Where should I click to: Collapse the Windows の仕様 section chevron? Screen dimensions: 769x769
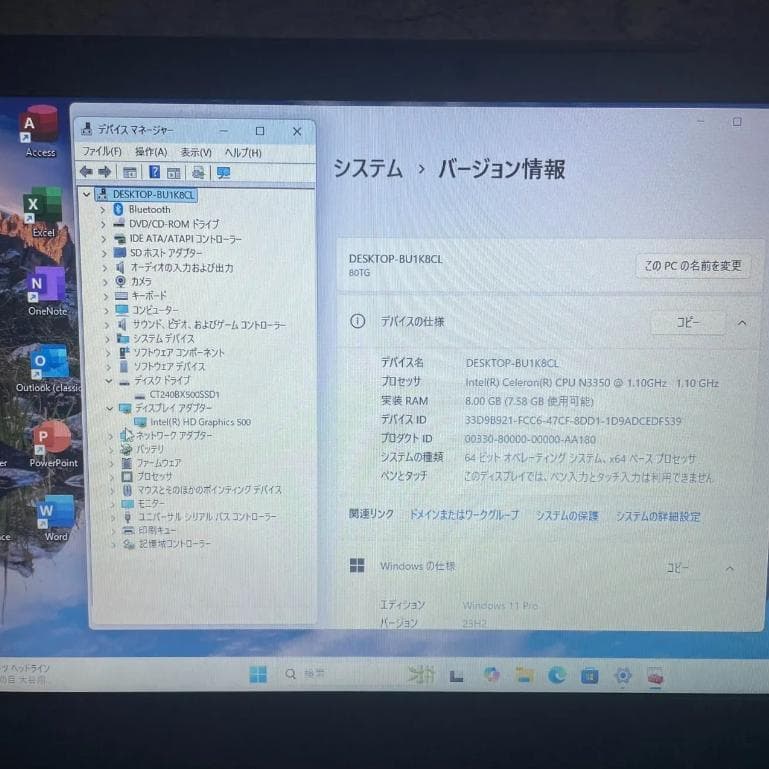[730, 568]
